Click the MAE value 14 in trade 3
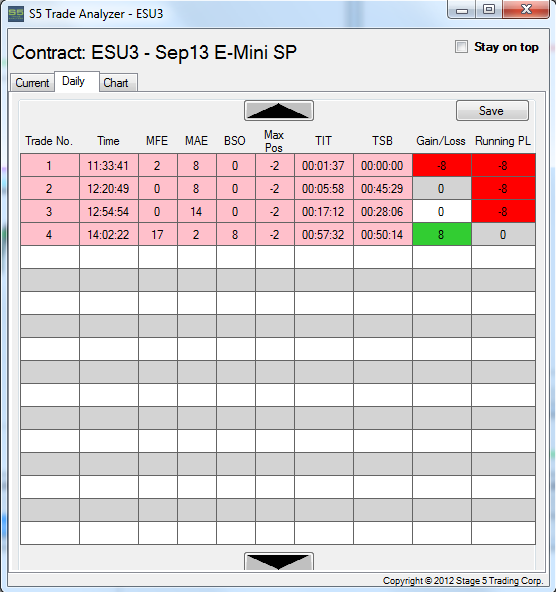This screenshot has width=556, height=592. [x=197, y=211]
